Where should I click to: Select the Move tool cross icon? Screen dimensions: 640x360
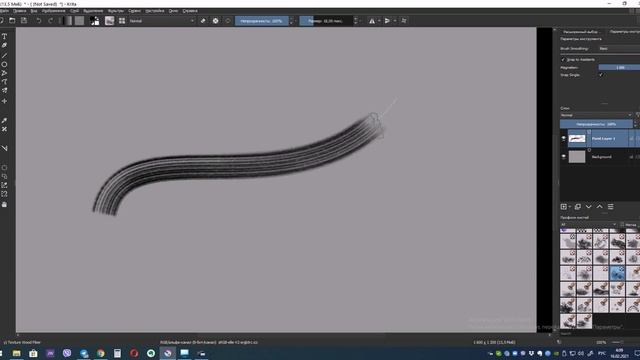4,101
